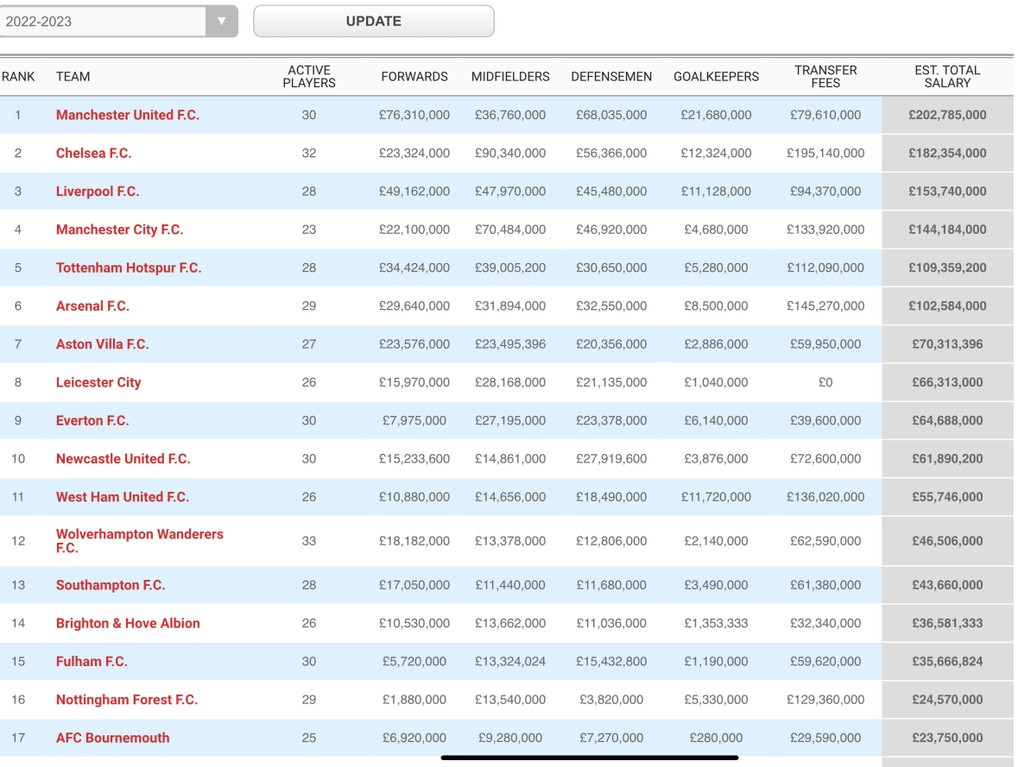The image size is (1024, 767).
Task: Open Newcastle United F.C. team link
Action: (123, 459)
